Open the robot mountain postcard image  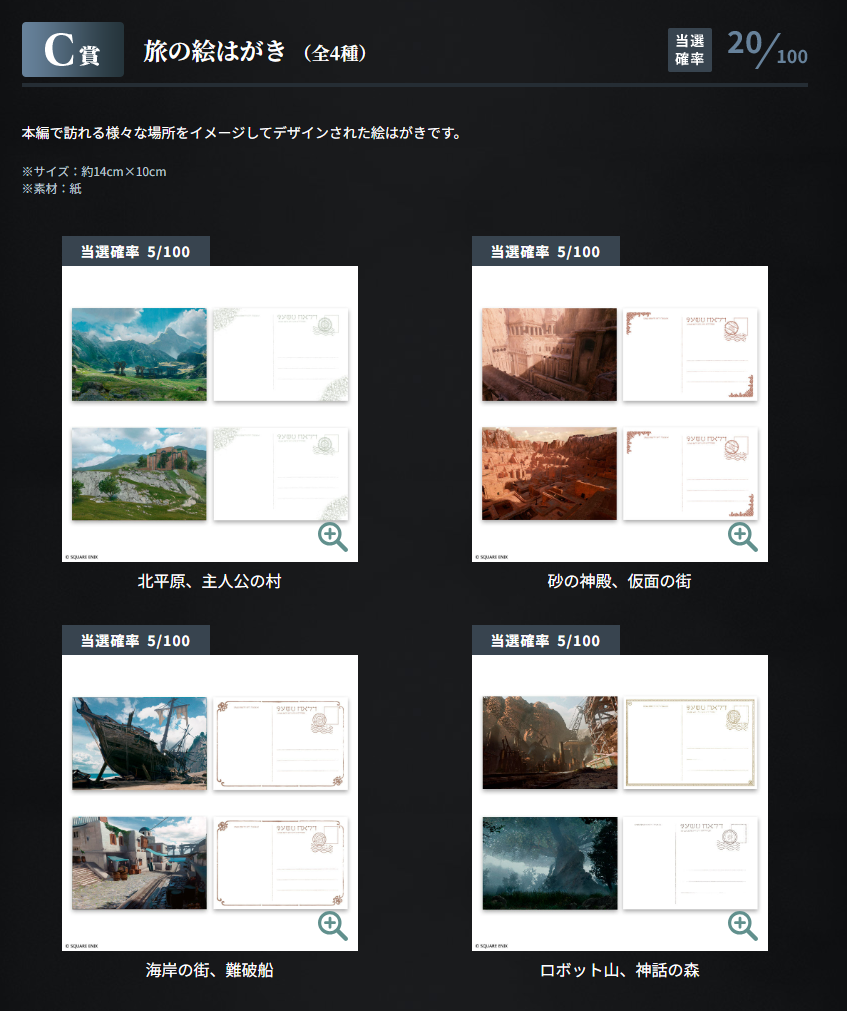coord(550,743)
